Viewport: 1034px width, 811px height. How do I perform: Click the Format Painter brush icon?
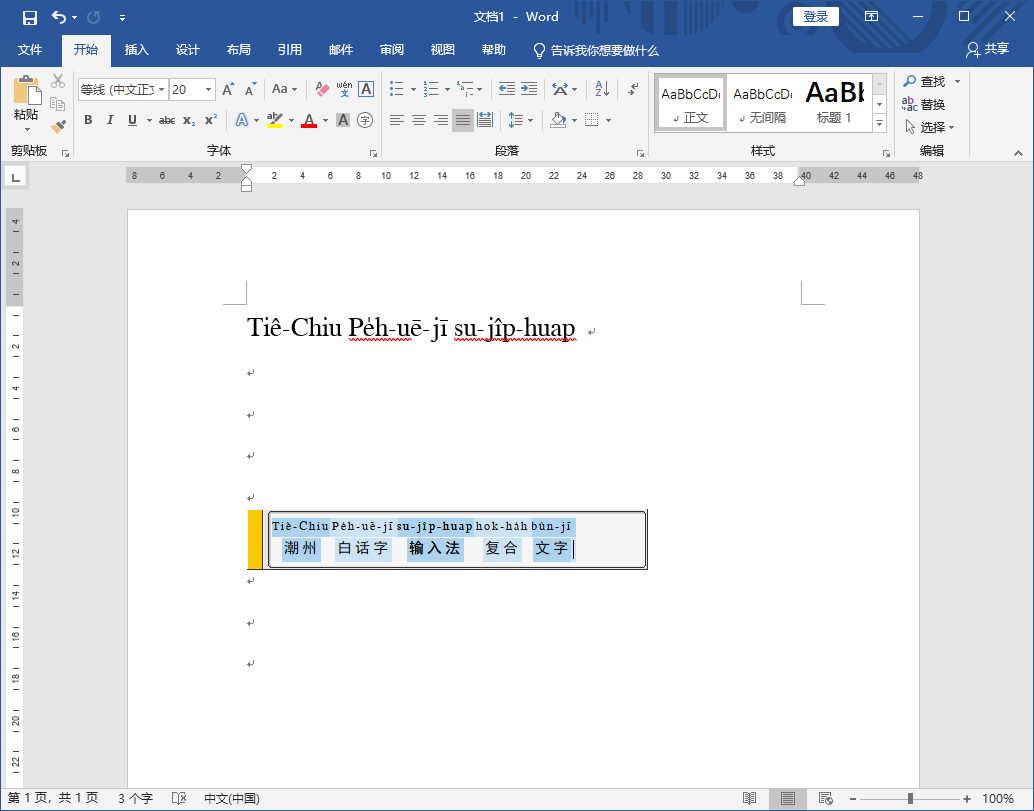[x=58, y=127]
